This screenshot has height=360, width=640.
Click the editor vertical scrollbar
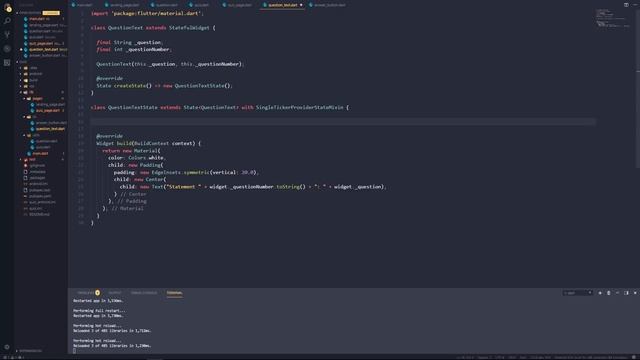(x=638, y=88)
